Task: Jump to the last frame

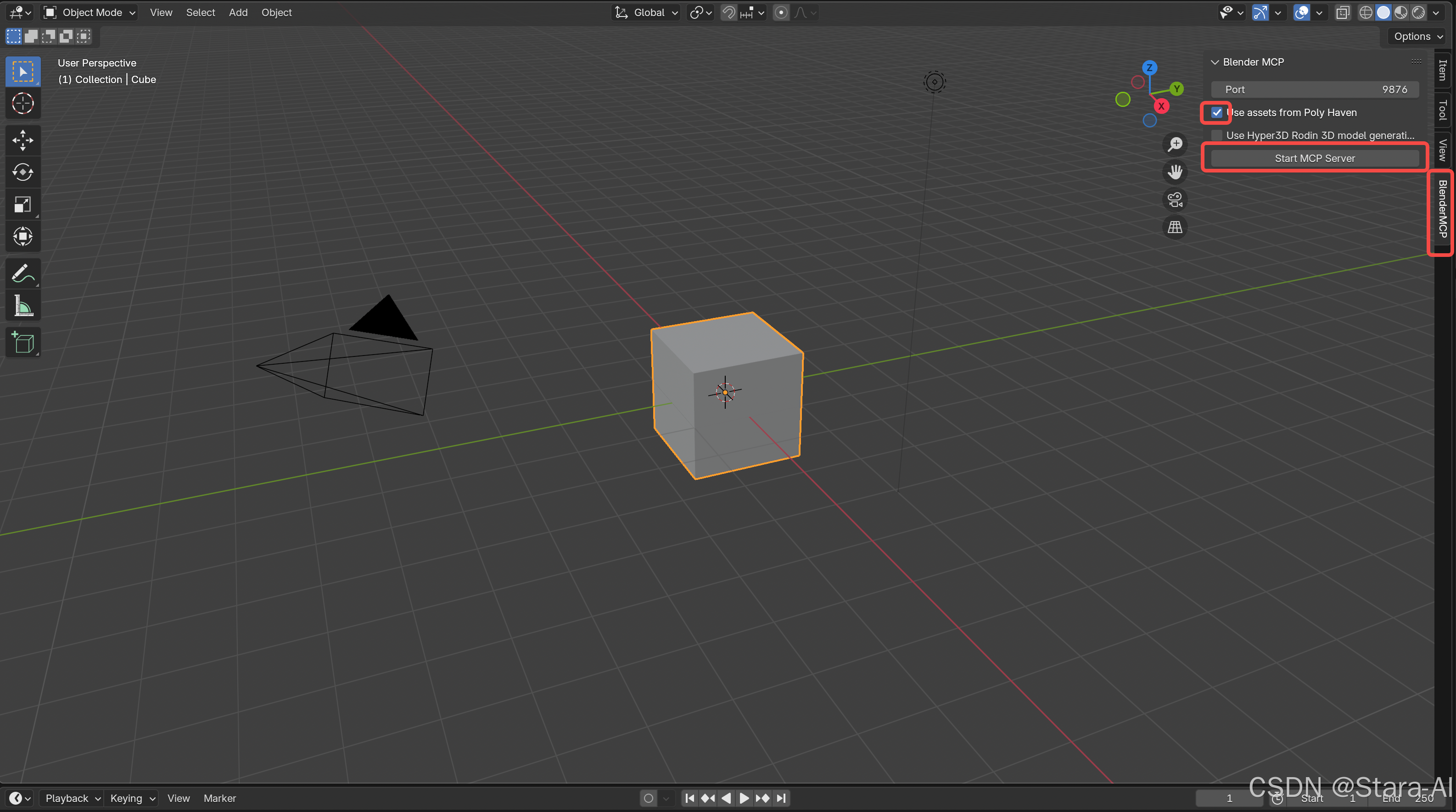Action: click(781, 798)
